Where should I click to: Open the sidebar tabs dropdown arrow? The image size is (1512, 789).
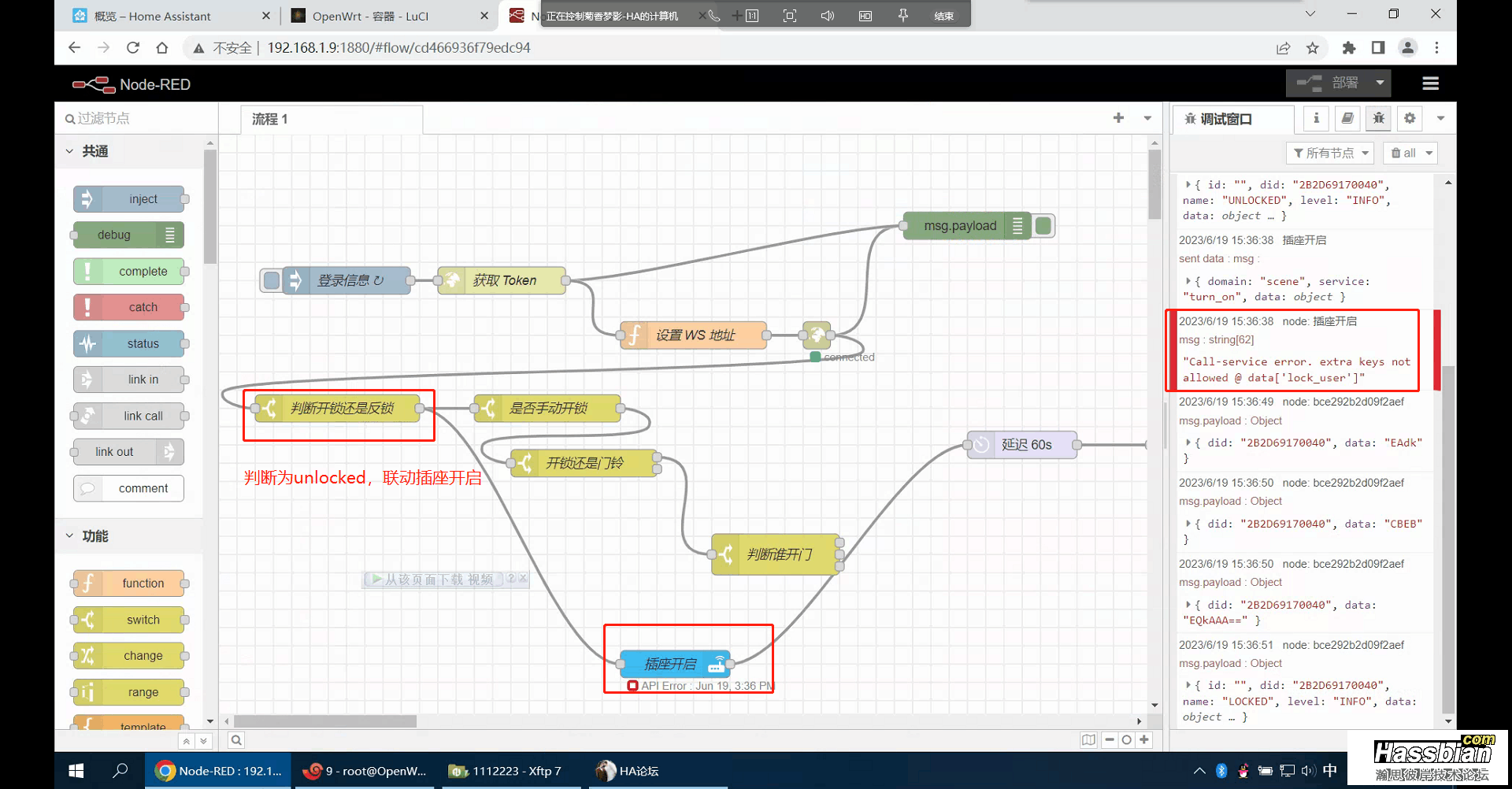tap(1440, 118)
